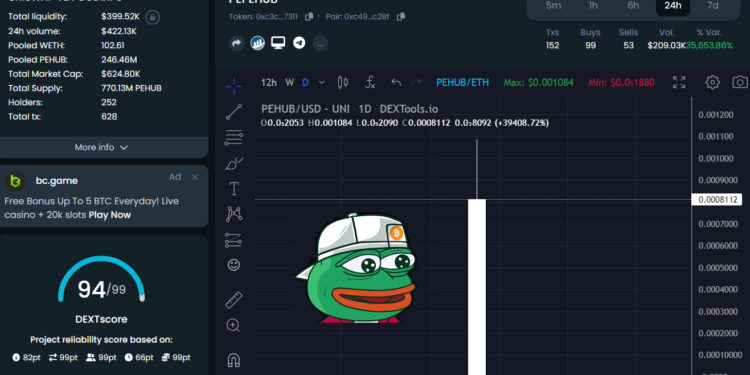Open the blue chart explorer icon

(x=257, y=44)
